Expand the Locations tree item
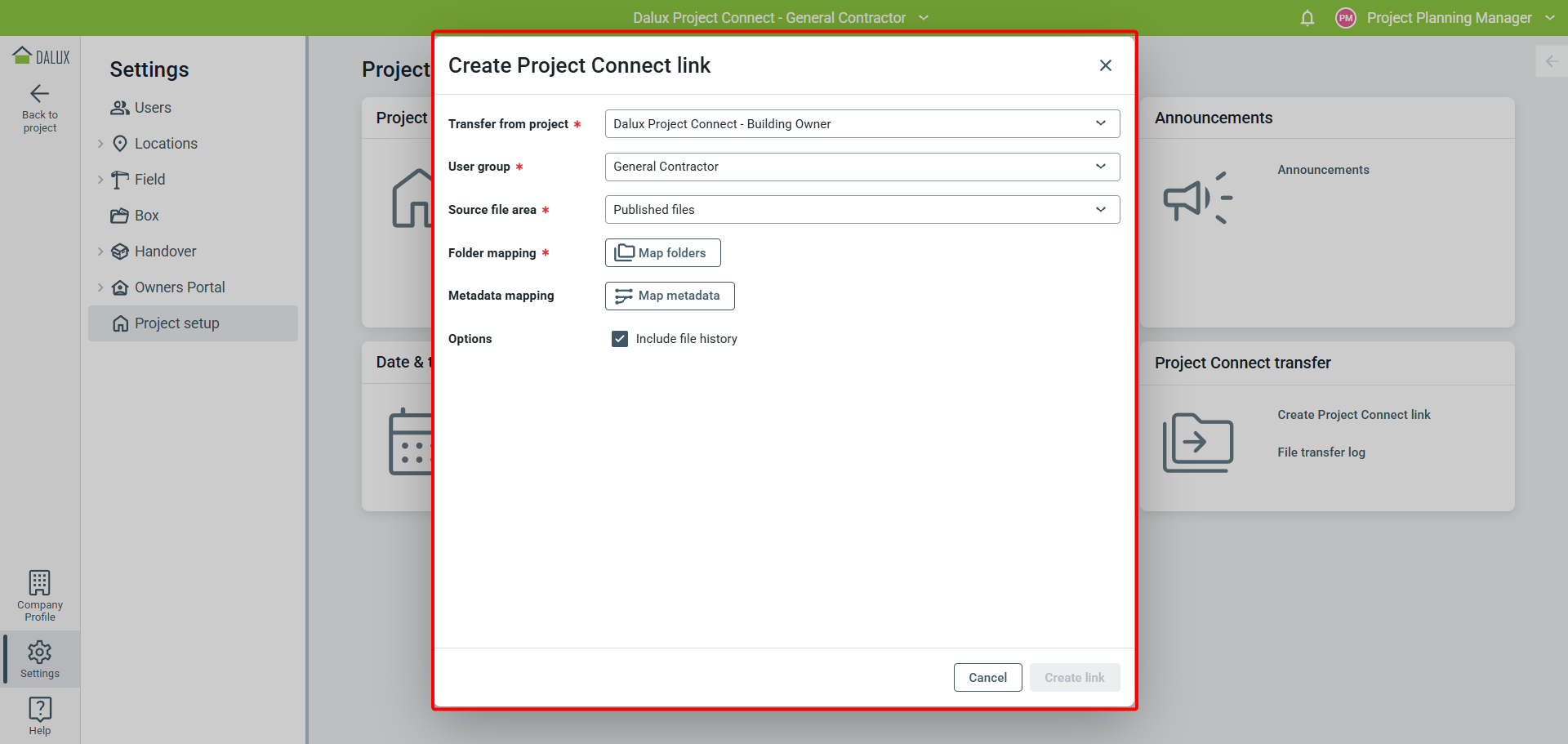The image size is (1568, 744). 100,144
